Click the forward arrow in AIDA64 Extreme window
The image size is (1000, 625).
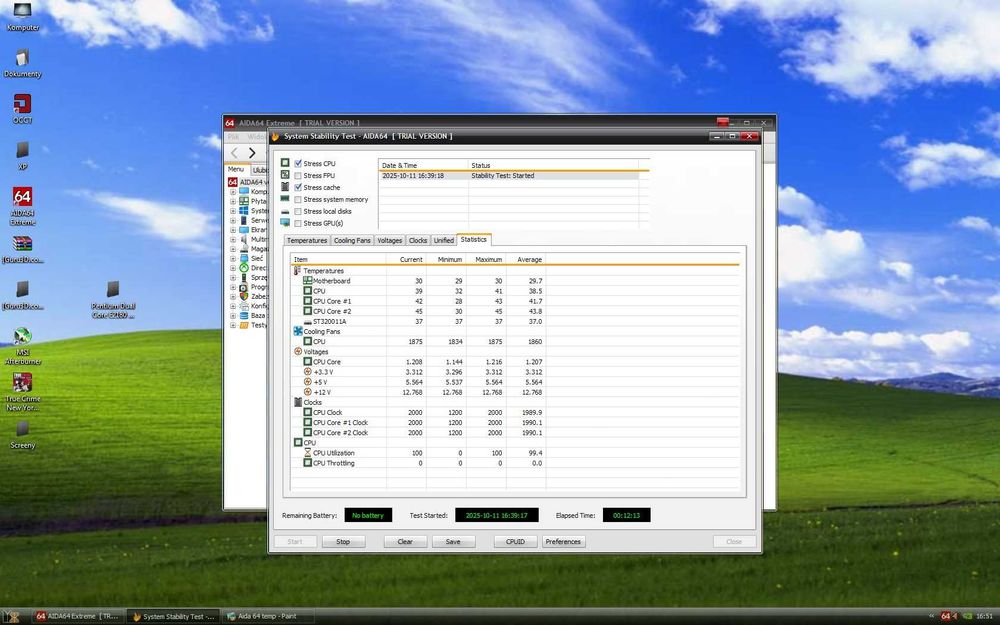pos(252,152)
